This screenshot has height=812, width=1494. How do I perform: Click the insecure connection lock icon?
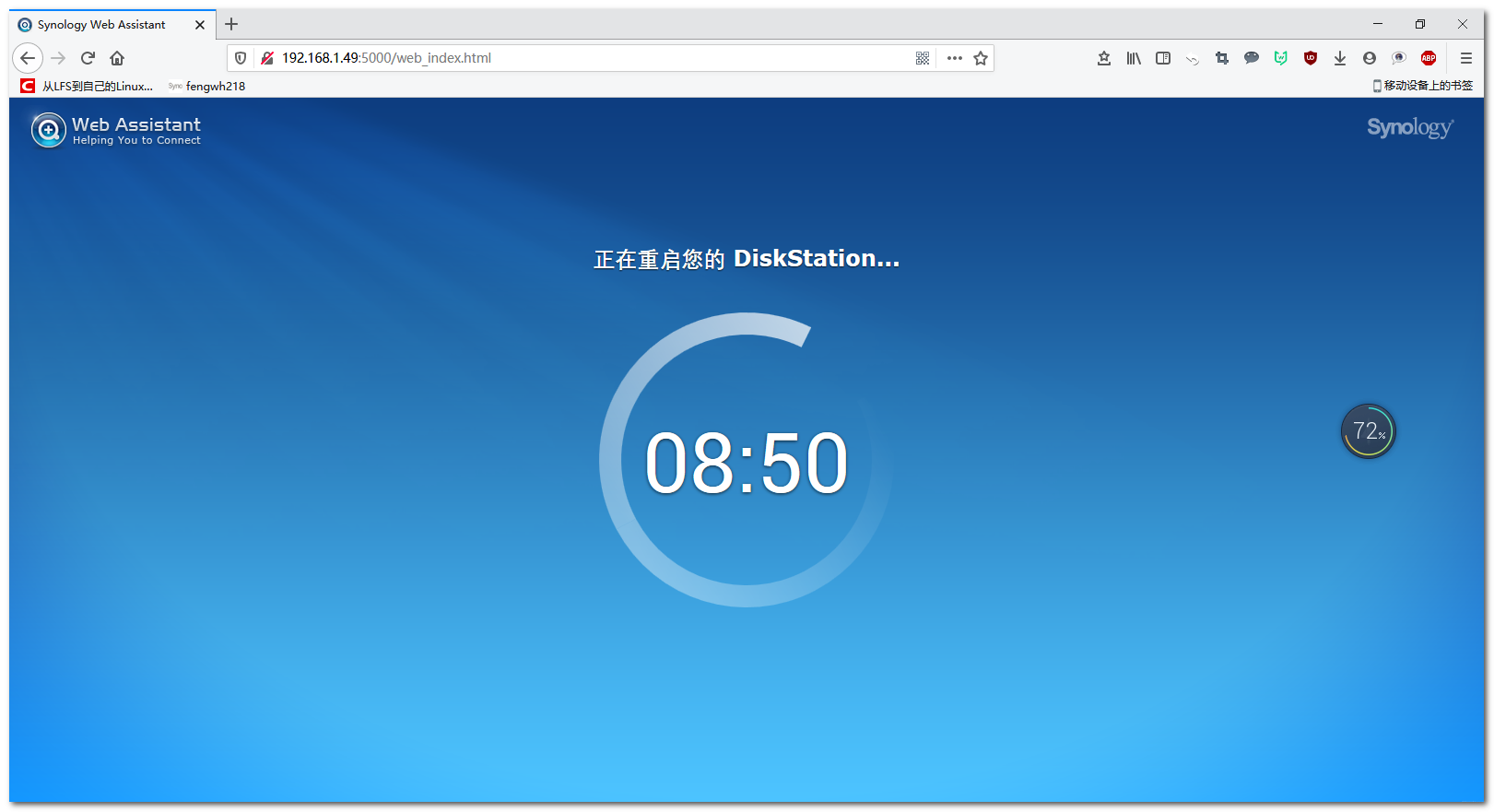click(267, 58)
